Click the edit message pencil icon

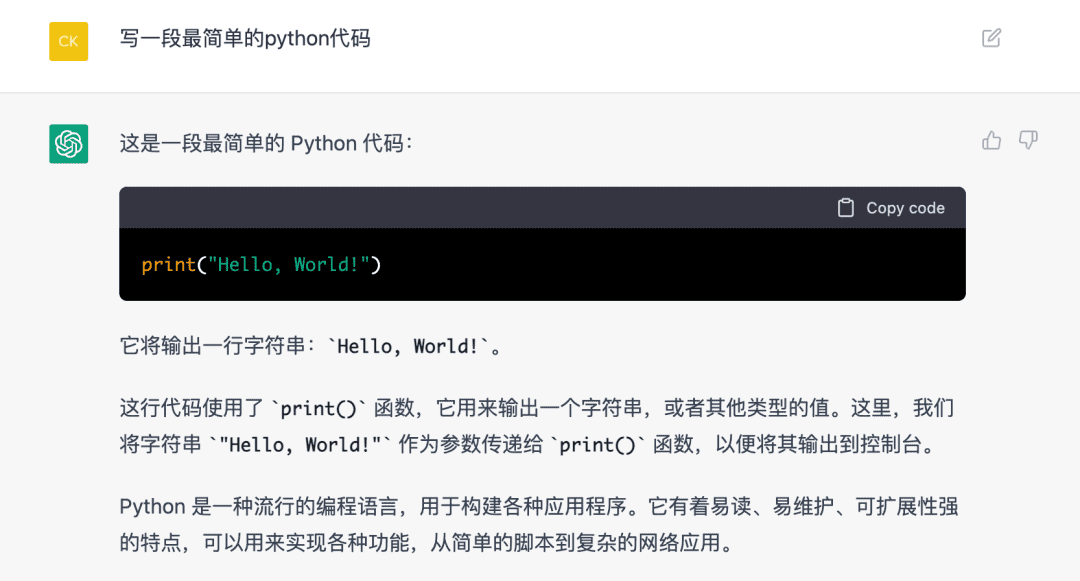pos(991,38)
